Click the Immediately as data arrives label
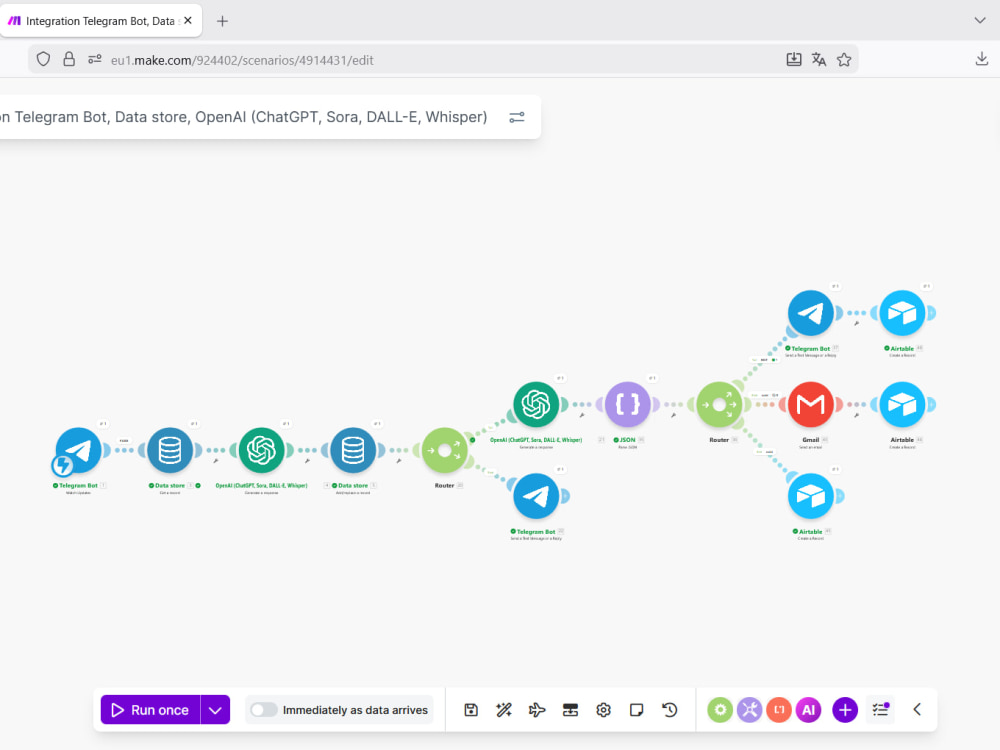Viewport: 1000px width, 750px height. (355, 710)
